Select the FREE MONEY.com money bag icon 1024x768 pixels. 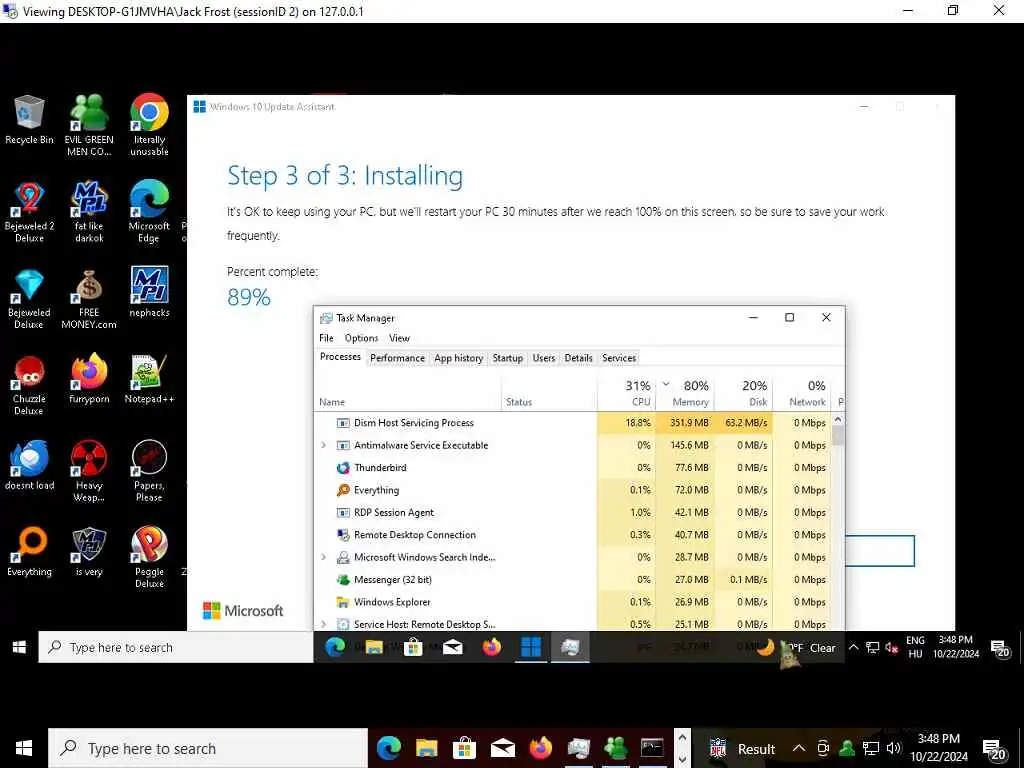click(89, 298)
